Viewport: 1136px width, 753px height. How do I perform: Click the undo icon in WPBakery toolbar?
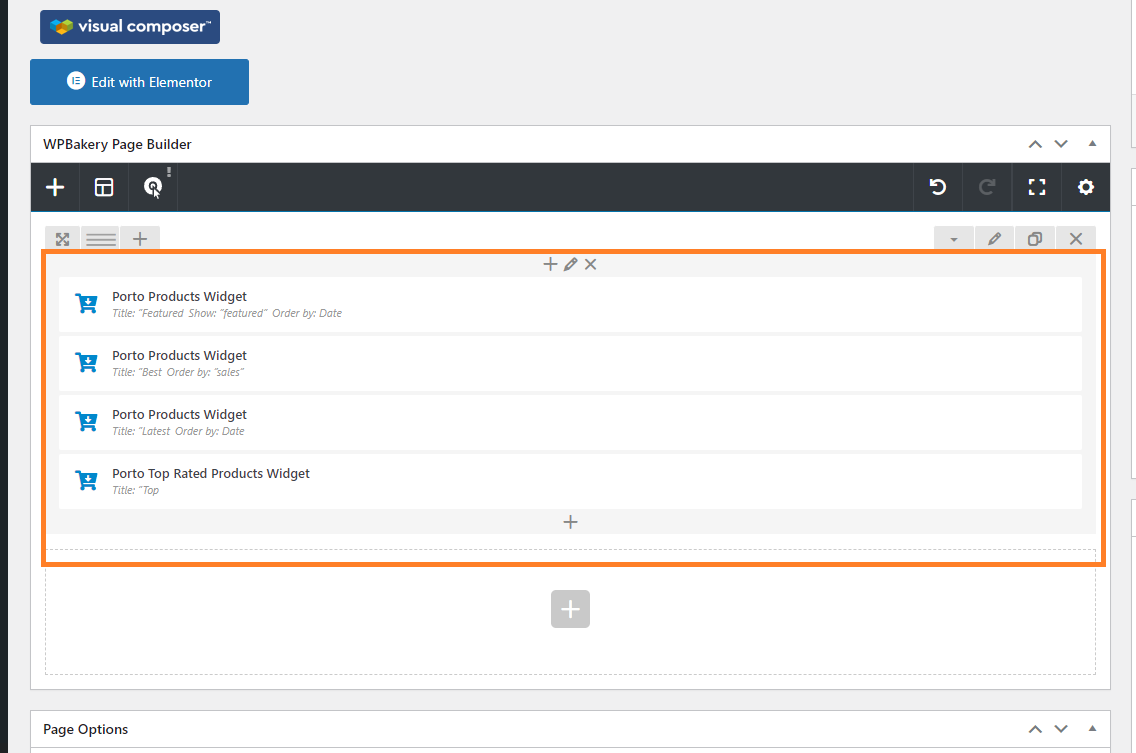pos(937,187)
